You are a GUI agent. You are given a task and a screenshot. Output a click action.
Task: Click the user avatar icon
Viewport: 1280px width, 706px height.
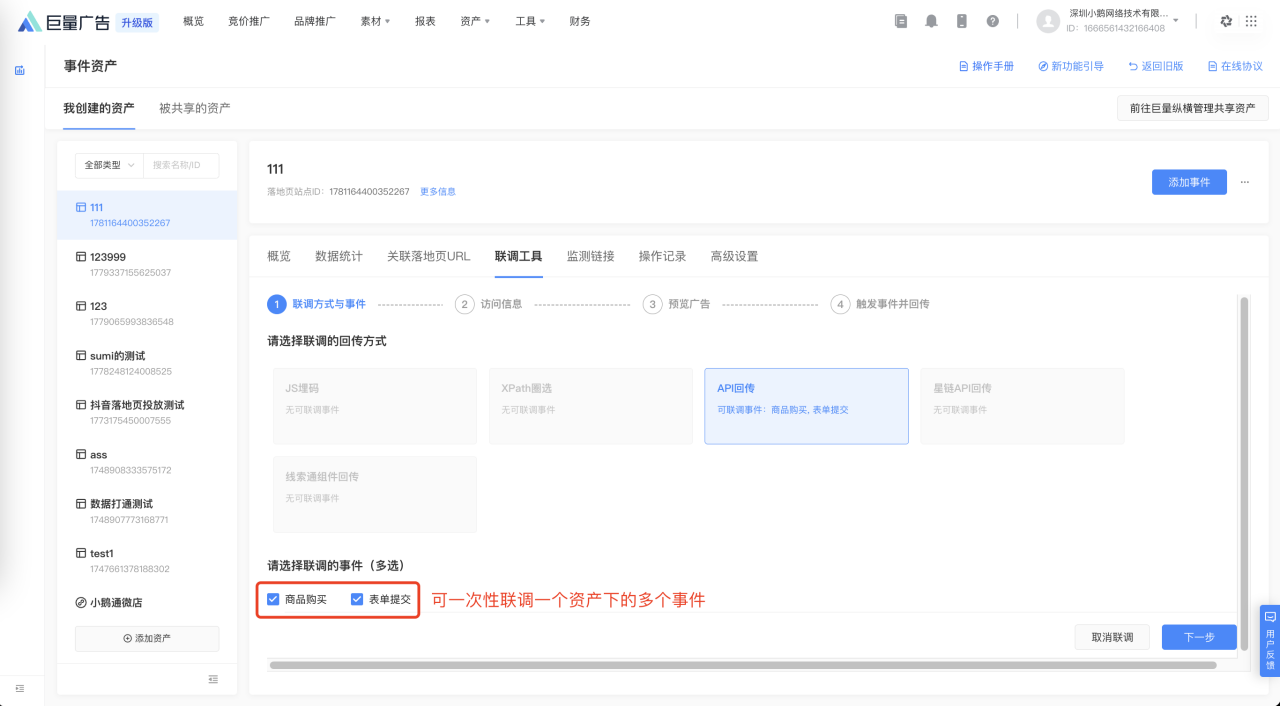1047,21
